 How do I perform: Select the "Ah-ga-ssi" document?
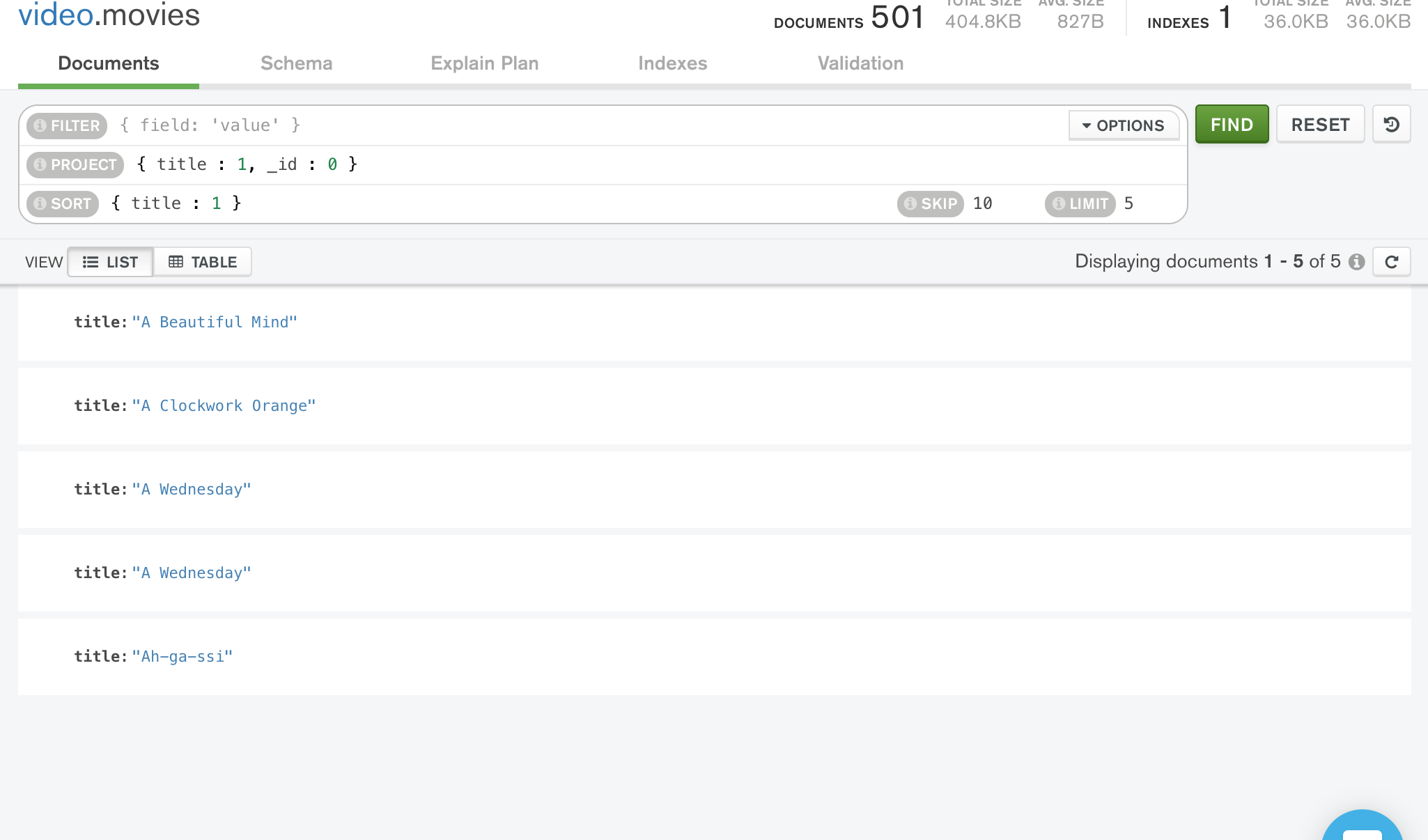click(715, 657)
